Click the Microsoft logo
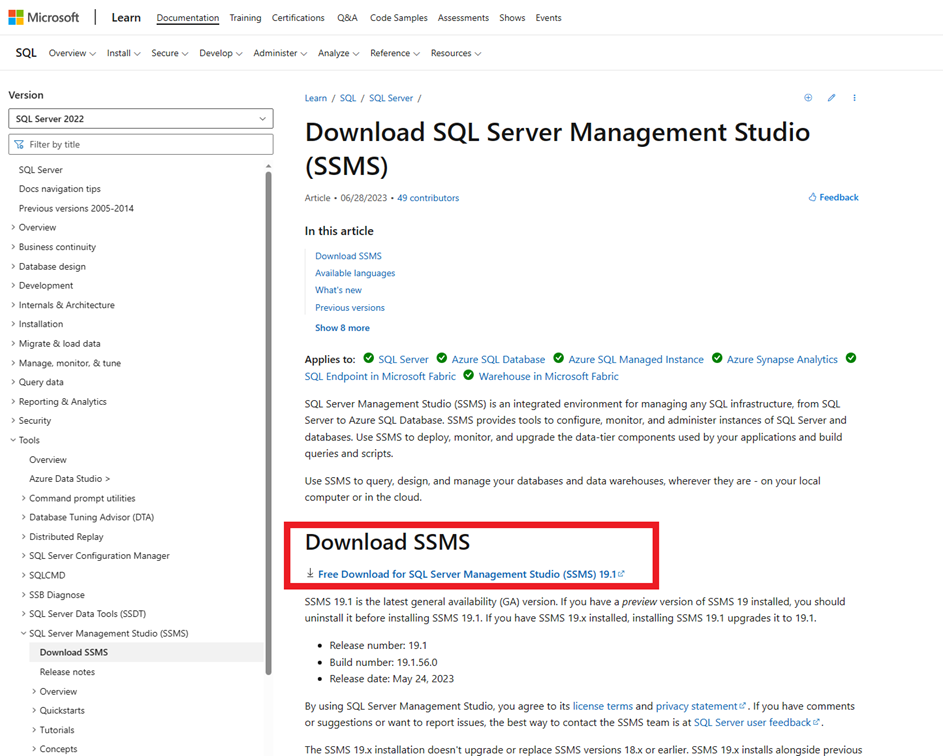Image resolution: width=943 pixels, height=756 pixels. [x=43, y=17]
